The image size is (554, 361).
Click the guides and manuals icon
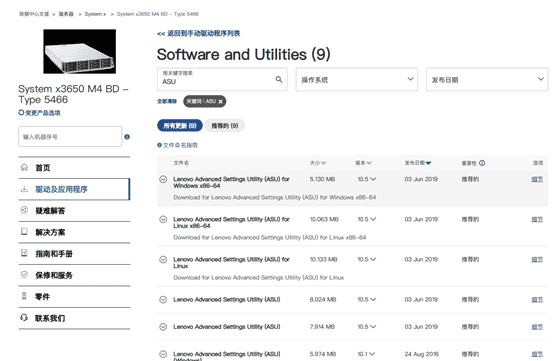coord(24,253)
